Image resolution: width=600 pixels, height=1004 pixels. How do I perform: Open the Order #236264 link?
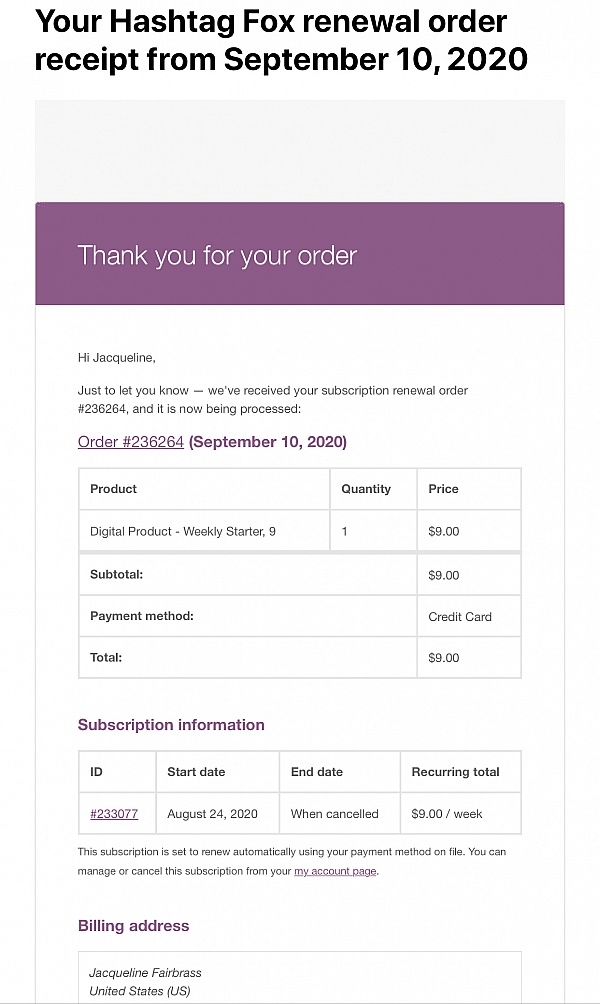point(131,442)
